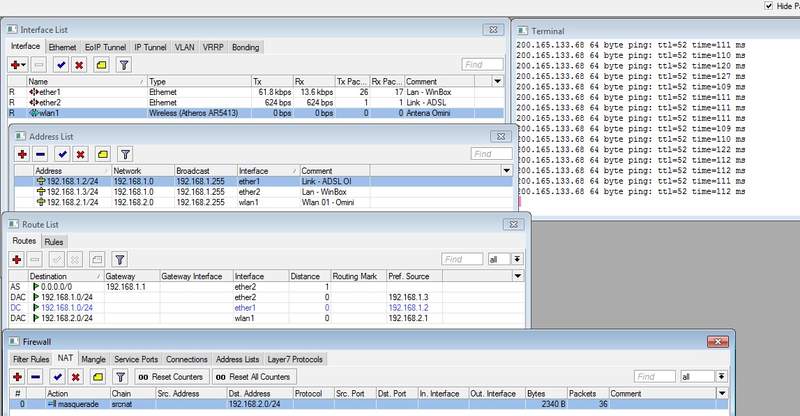Click the yellow comment icon in Firewall
This screenshot has width=800, height=416.
pos(98,377)
